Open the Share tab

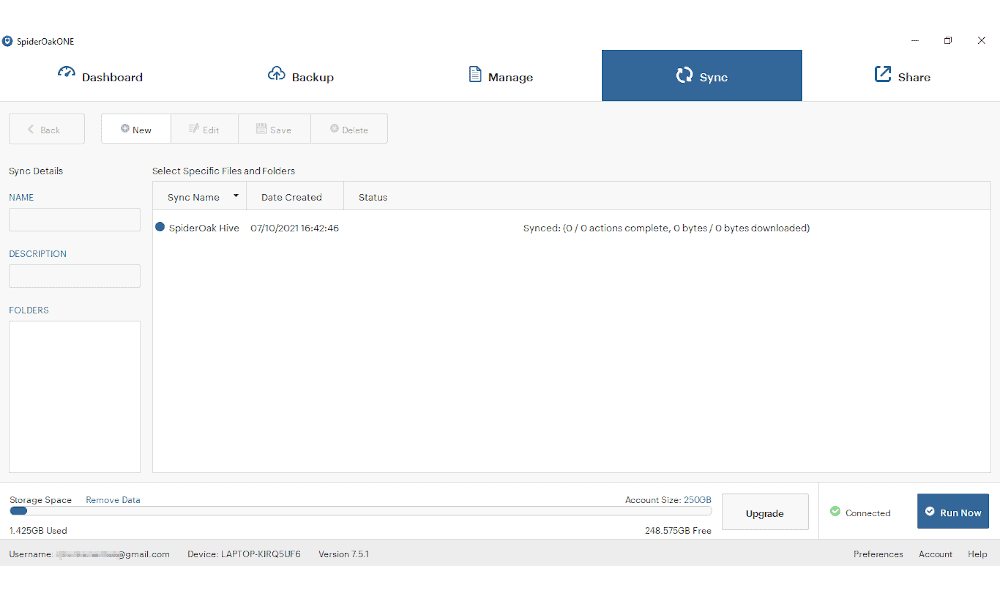[902, 76]
